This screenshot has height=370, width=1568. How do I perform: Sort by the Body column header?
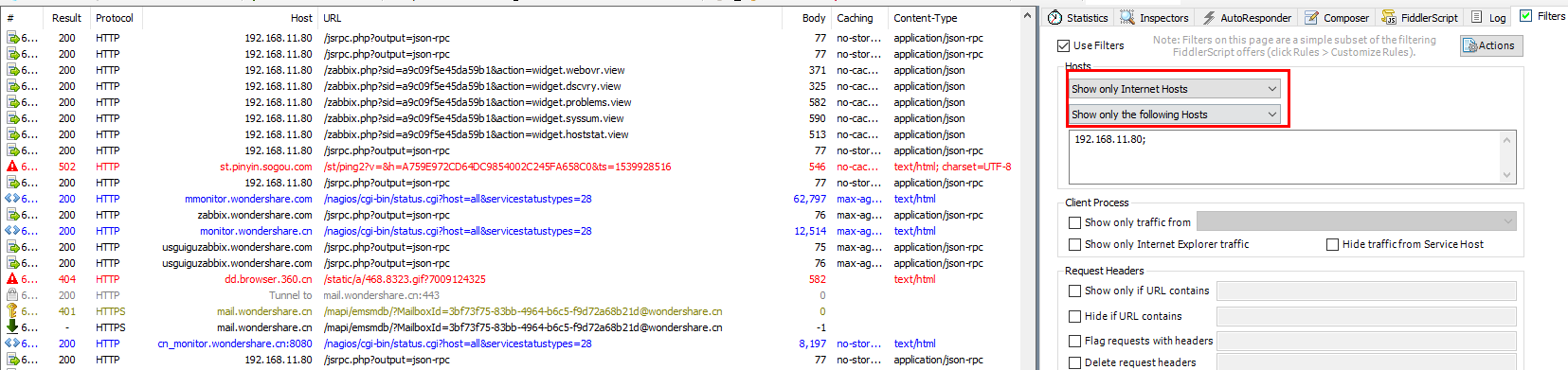pos(813,18)
